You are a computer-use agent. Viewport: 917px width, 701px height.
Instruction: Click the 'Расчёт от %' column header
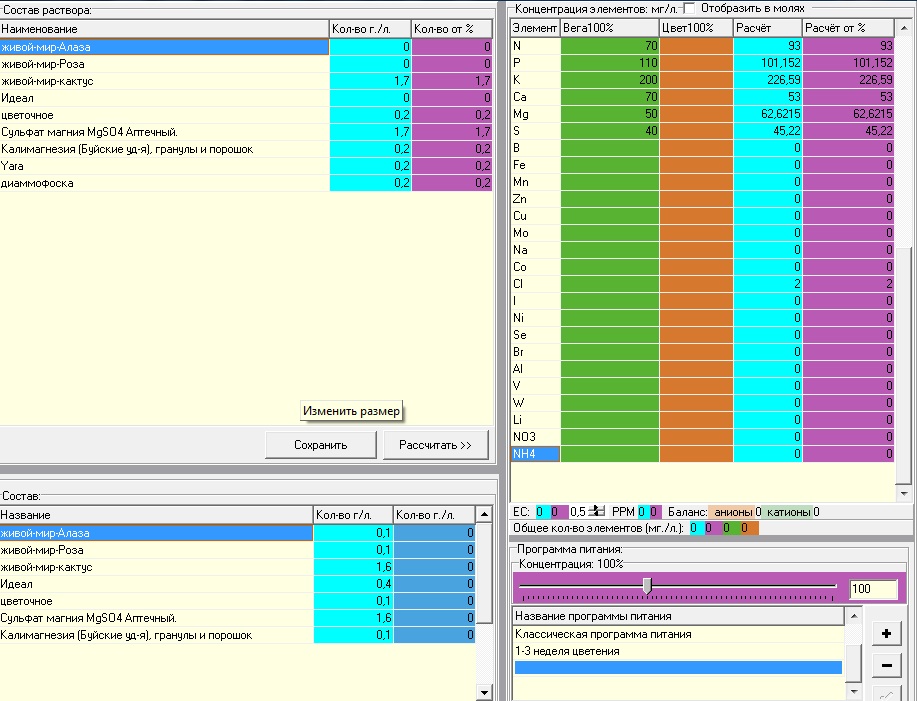pos(848,28)
